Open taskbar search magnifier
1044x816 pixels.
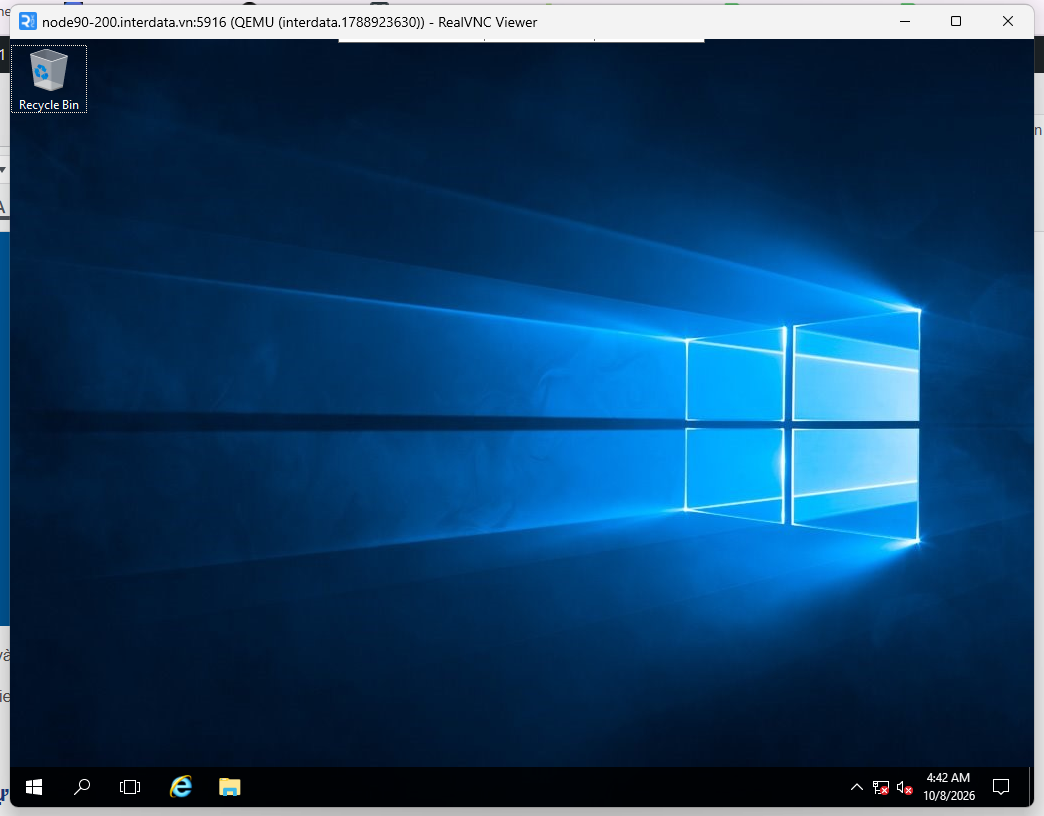(82, 787)
